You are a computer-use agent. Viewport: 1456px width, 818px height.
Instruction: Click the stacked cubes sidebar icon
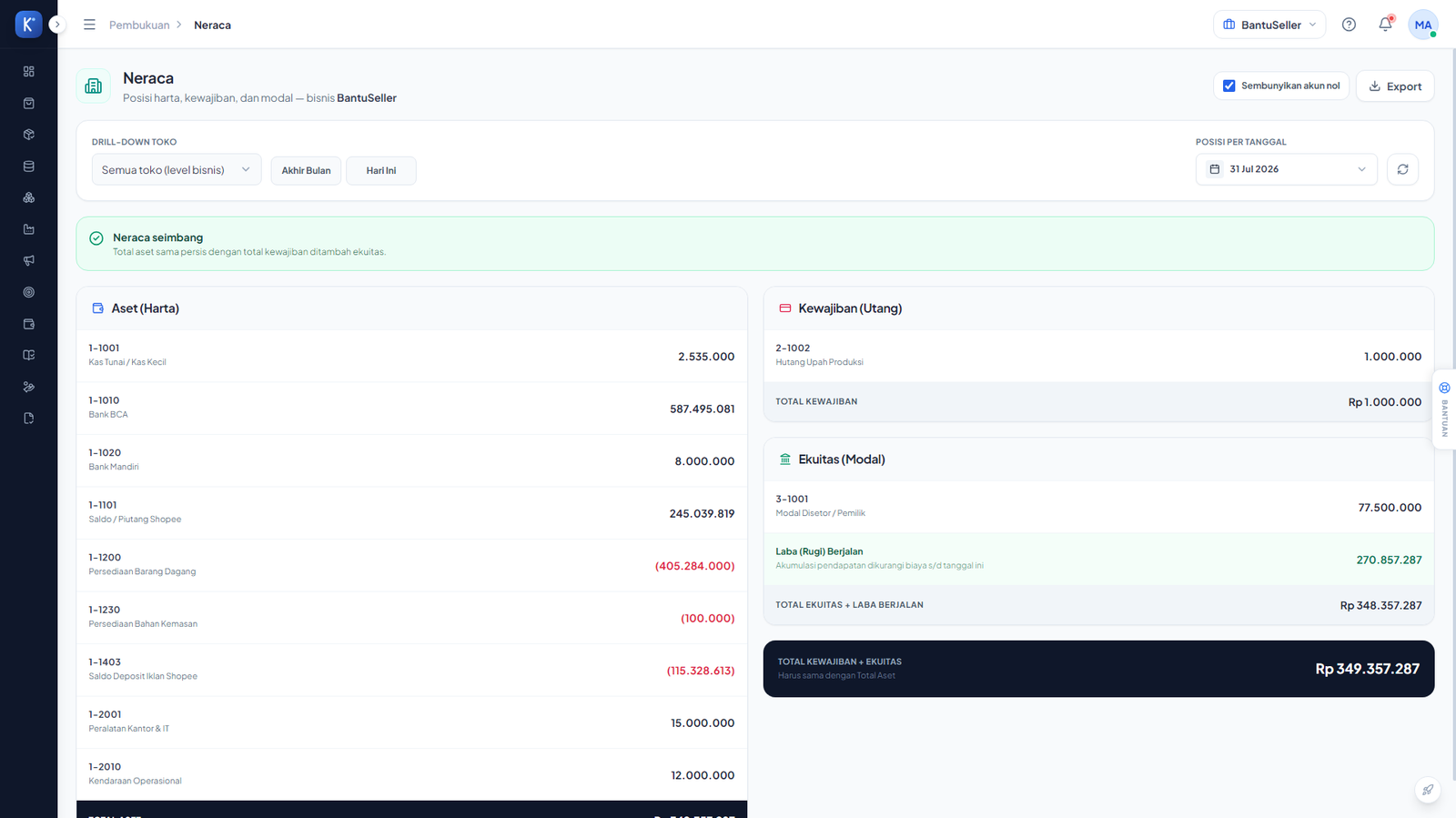coord(29,197)
